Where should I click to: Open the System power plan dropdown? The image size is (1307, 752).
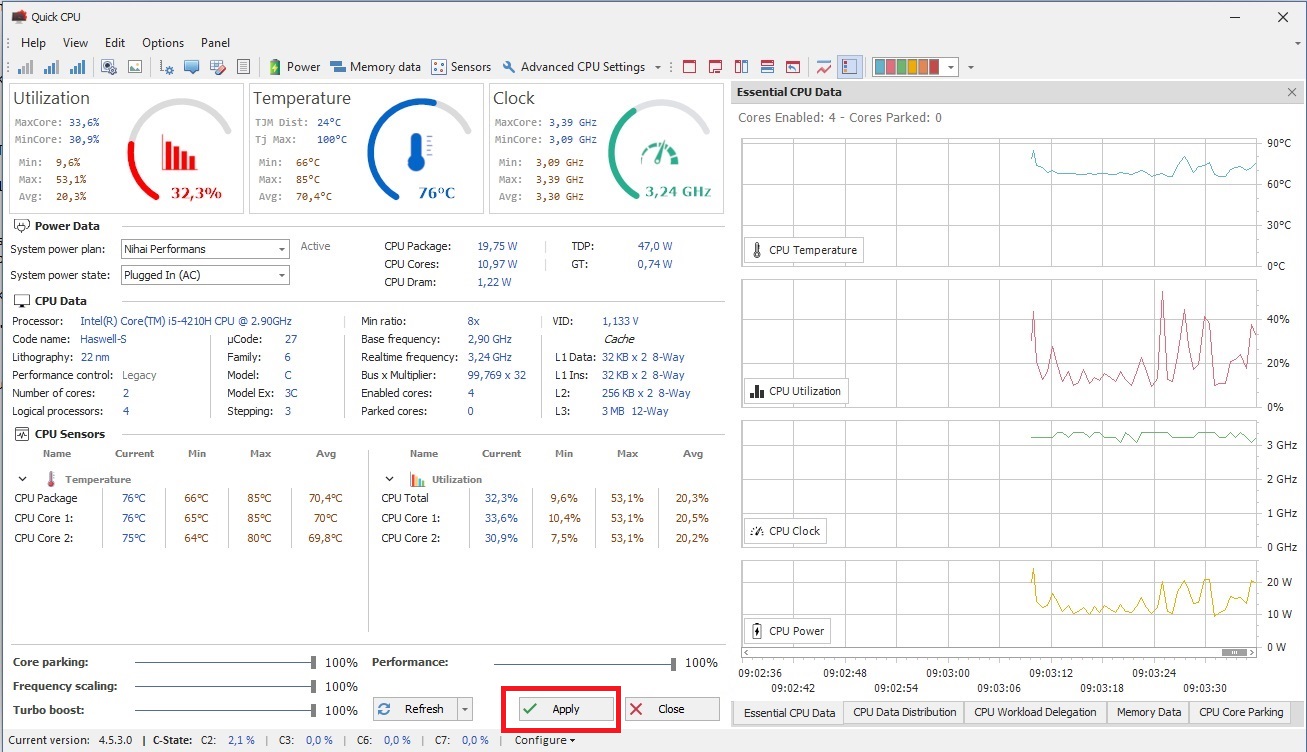coord(282,249)
